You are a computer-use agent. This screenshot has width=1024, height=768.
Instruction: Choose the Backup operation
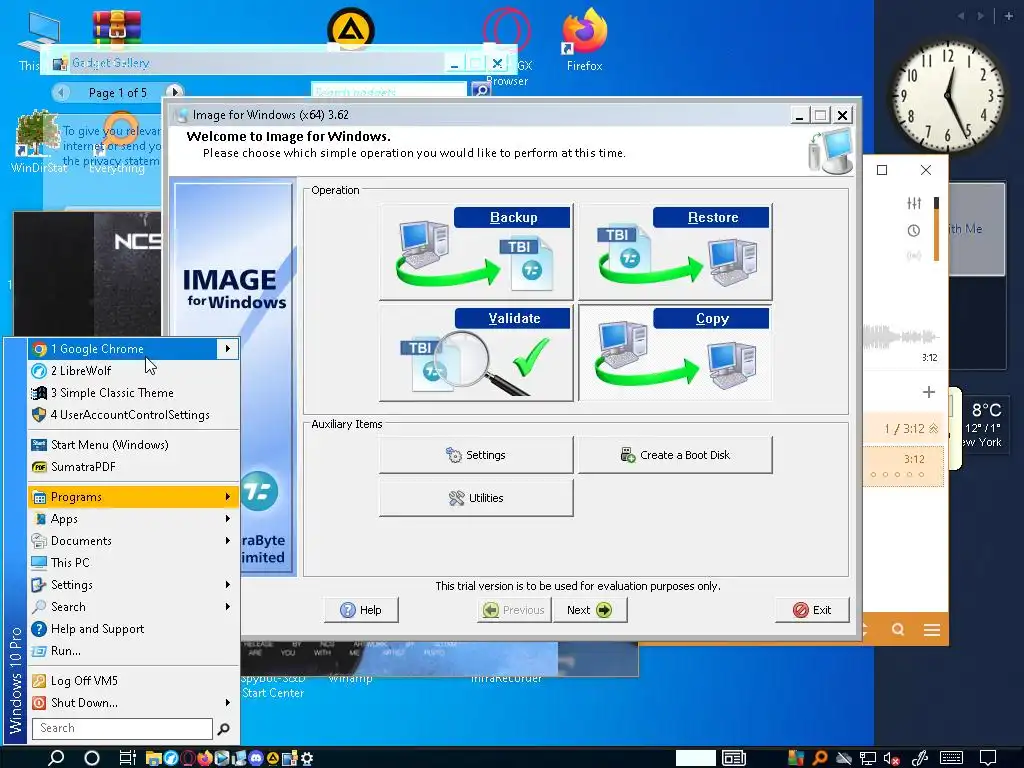476,251
